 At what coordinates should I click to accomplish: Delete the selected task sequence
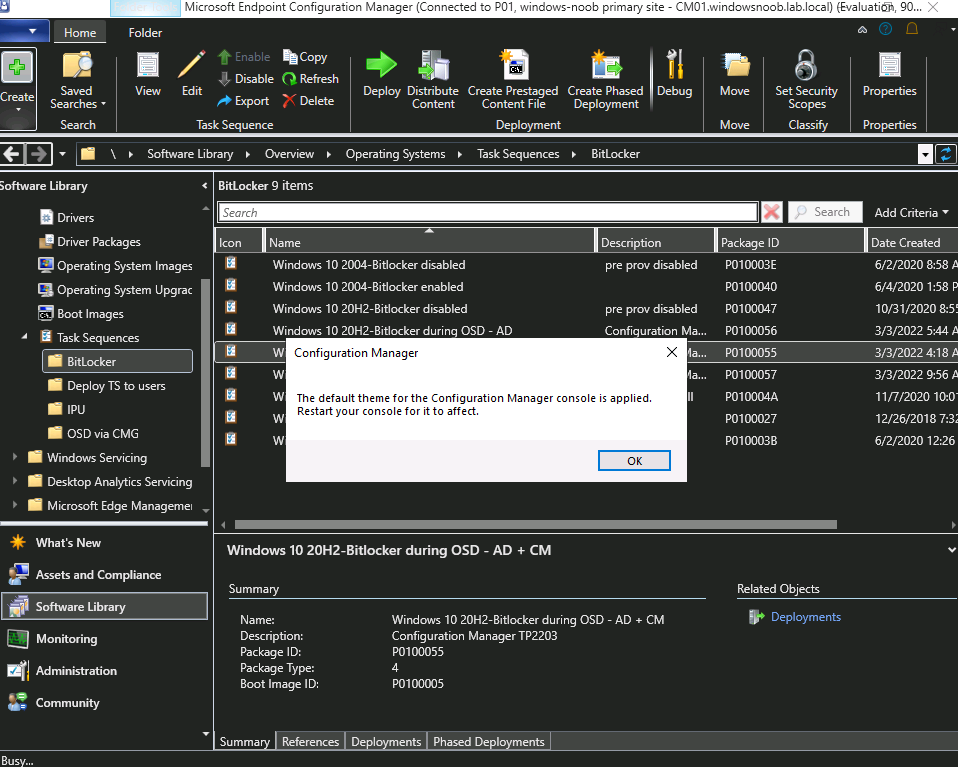pyautogui.click(x=309, y=101)
